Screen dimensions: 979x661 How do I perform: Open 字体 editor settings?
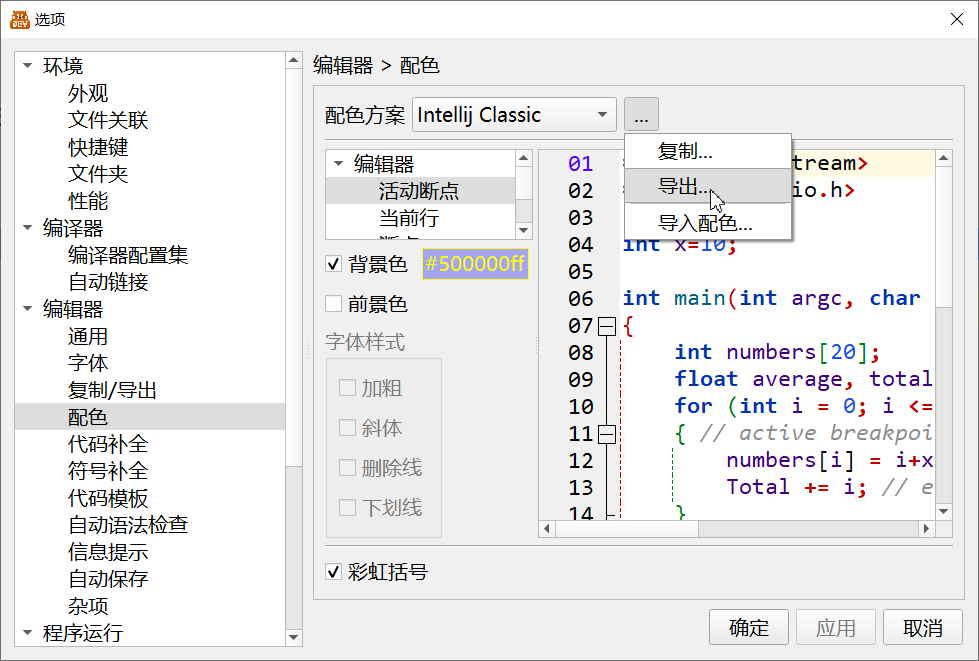[x=88, y=363]
